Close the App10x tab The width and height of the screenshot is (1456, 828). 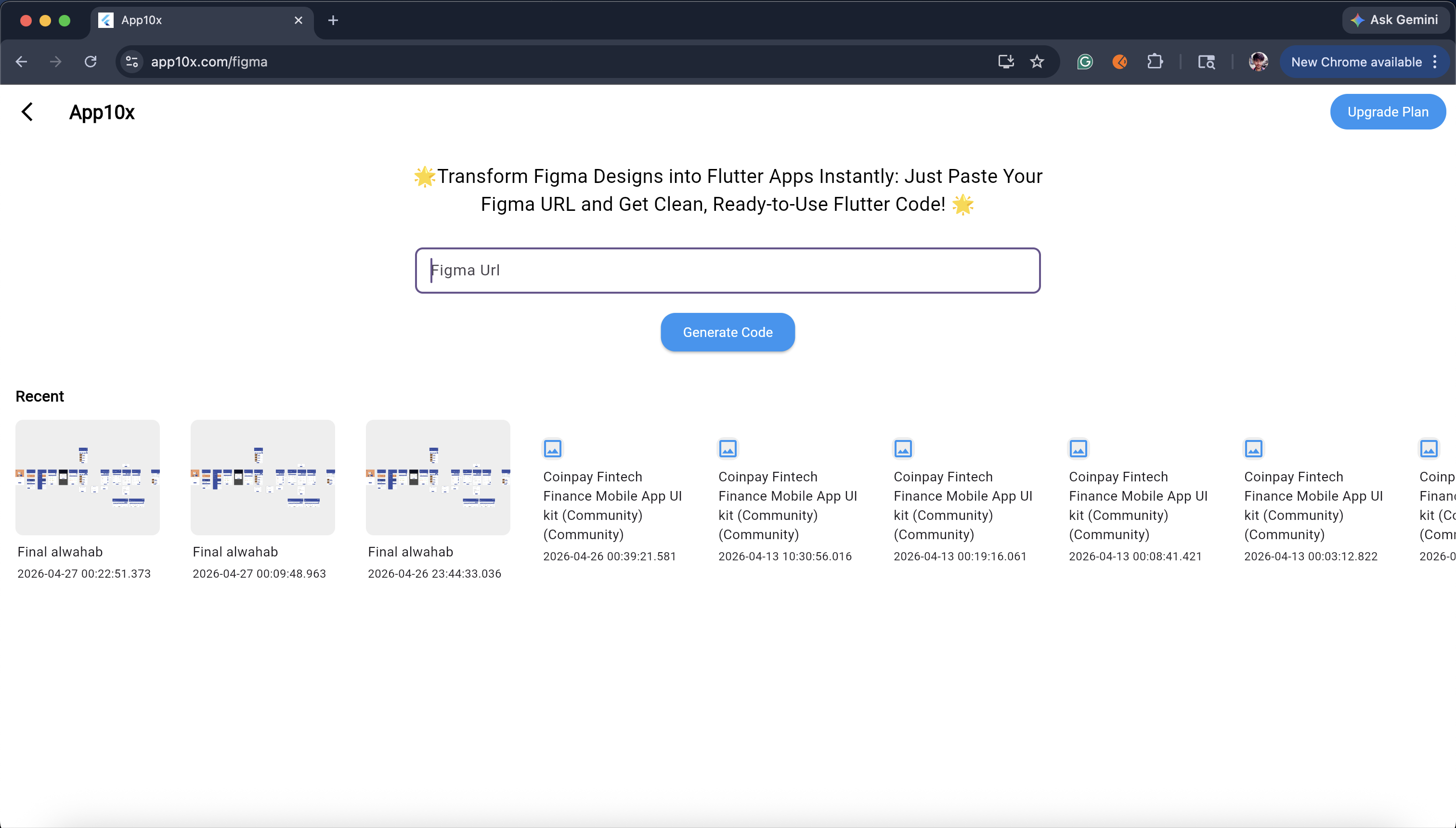click(299, 21)
